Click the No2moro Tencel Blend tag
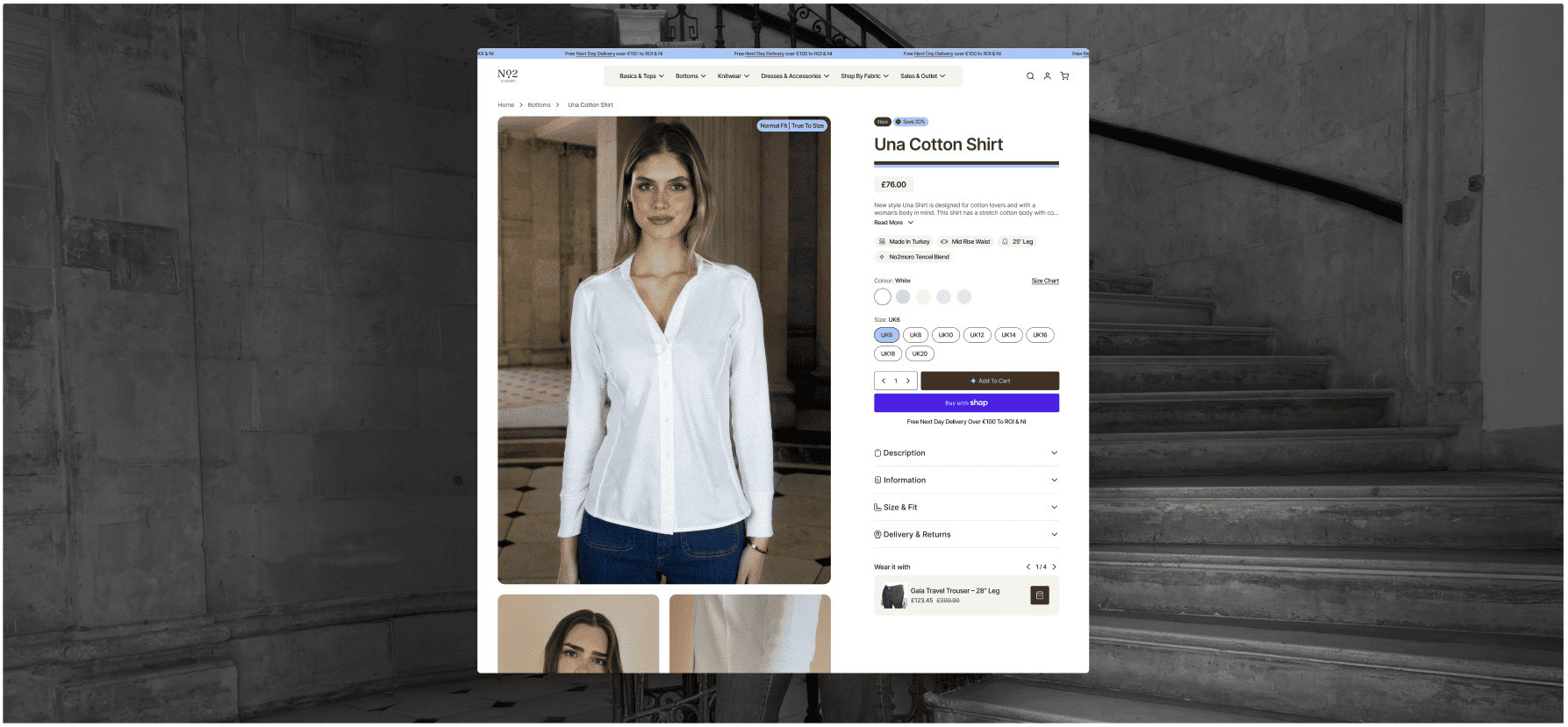 coord(913,257)
